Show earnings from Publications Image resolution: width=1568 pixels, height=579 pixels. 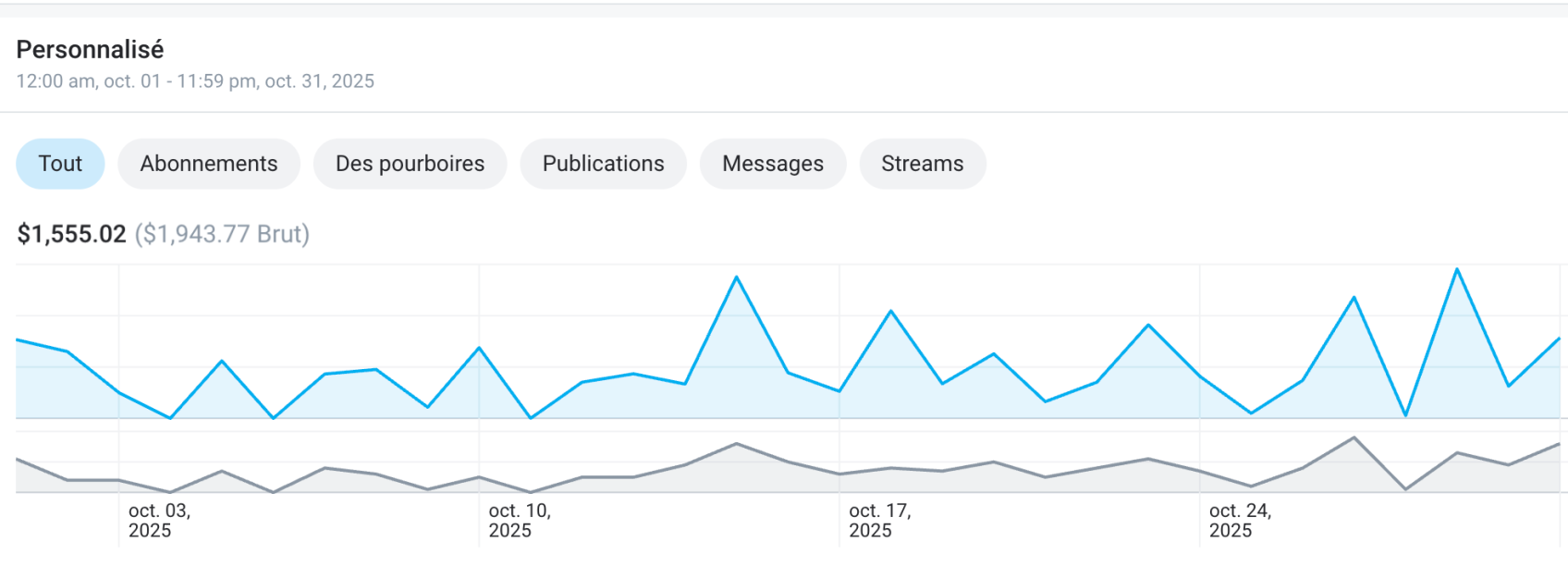(603, 164)
